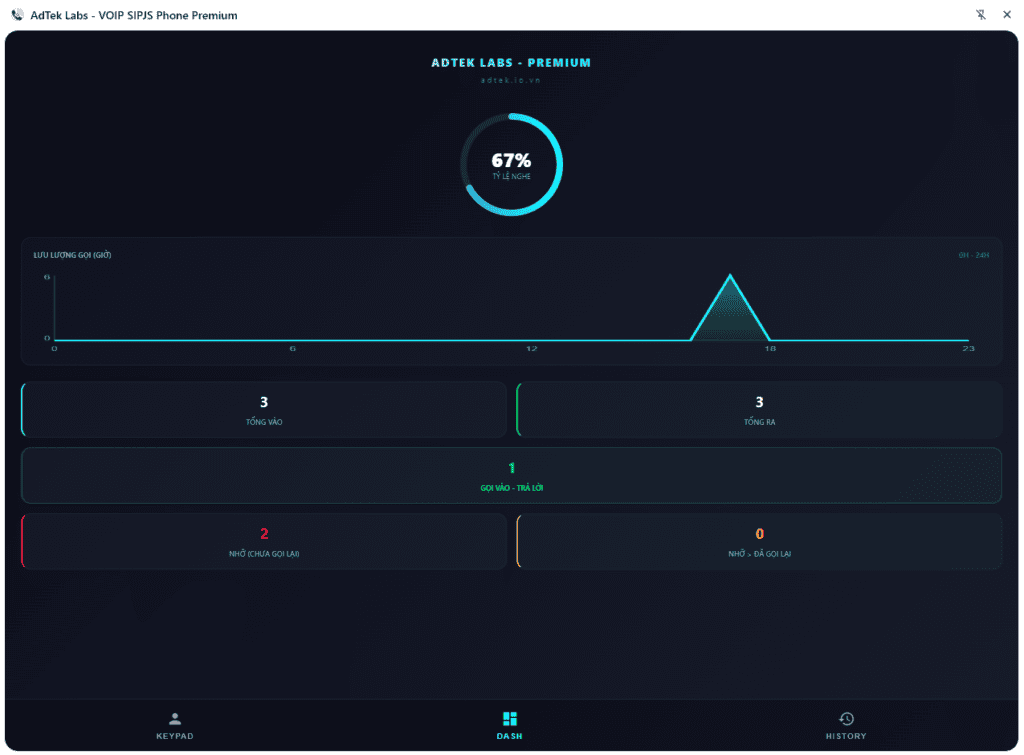Image resolution: width=1024 pixels, height=755 pixels.
Task: Click the ADTEK LABS - PREMIUM heading
Action: click(x=511, y=63)
